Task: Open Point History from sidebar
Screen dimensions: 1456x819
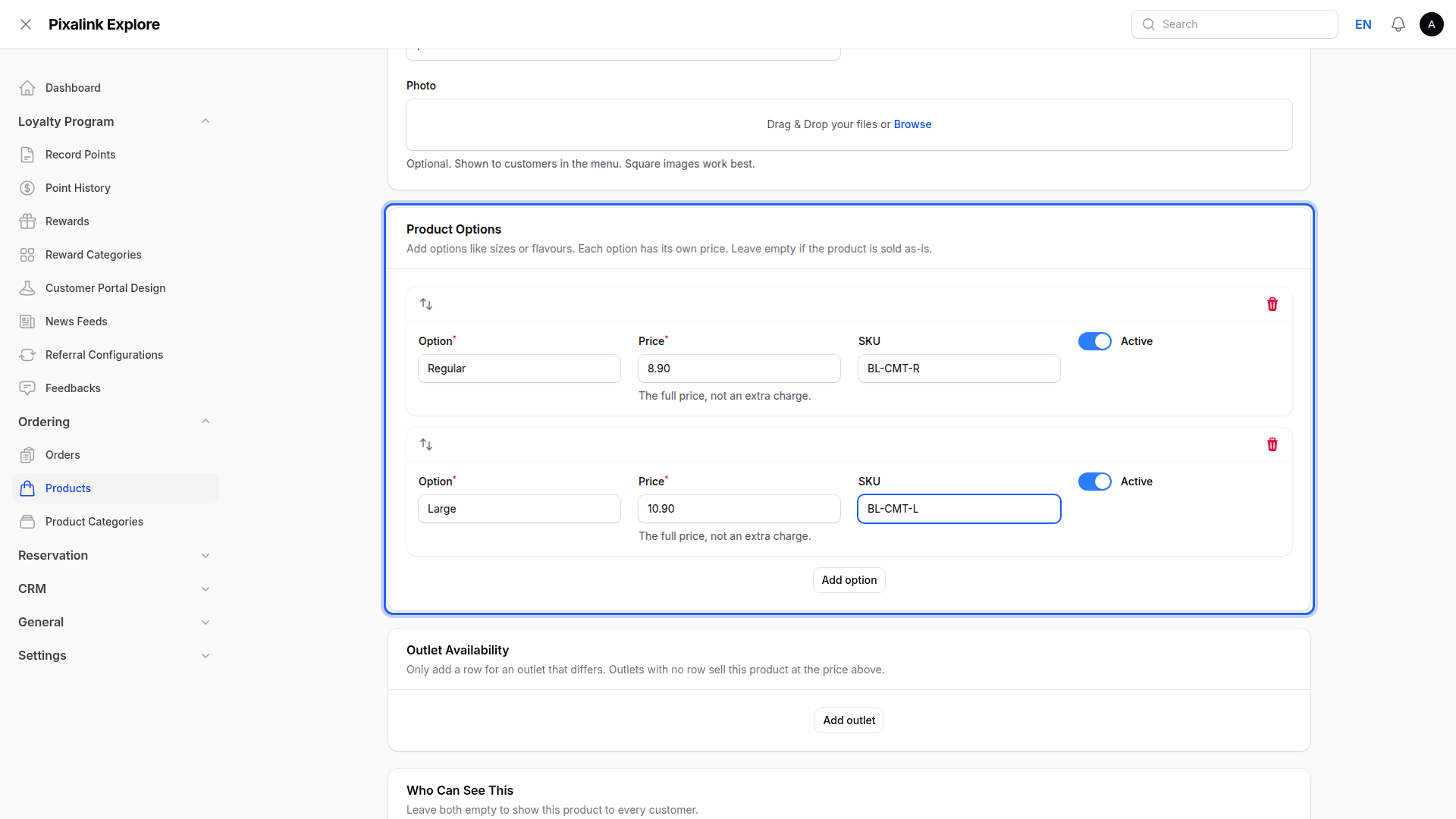Action: click(x=115, y=188)
